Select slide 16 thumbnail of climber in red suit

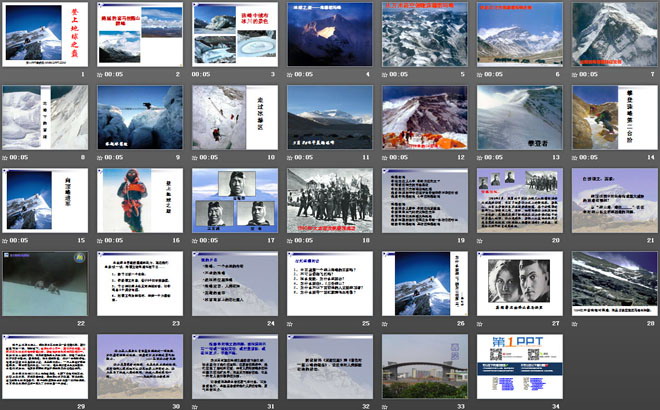140,200
